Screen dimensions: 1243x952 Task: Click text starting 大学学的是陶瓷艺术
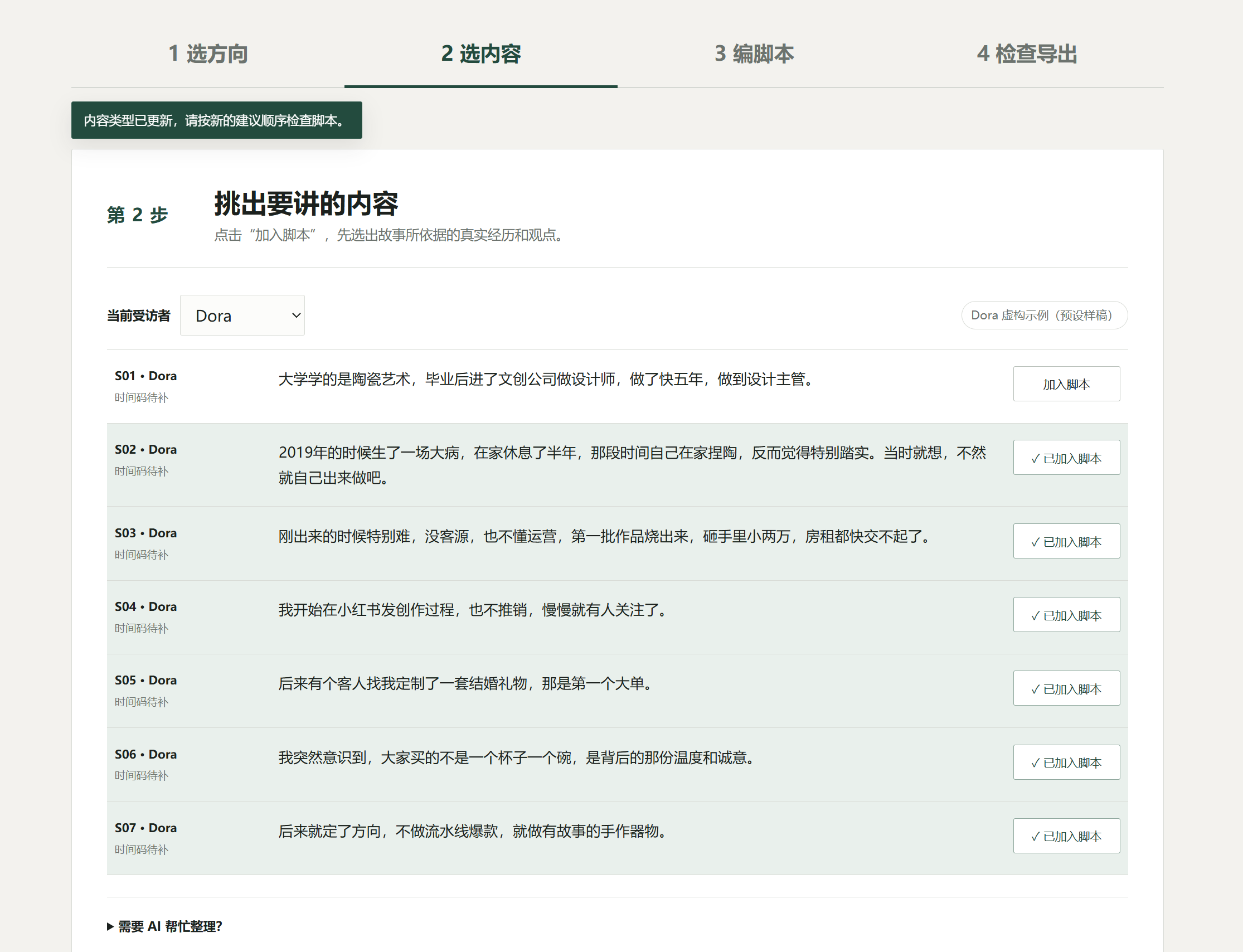[x=547, y=379]
